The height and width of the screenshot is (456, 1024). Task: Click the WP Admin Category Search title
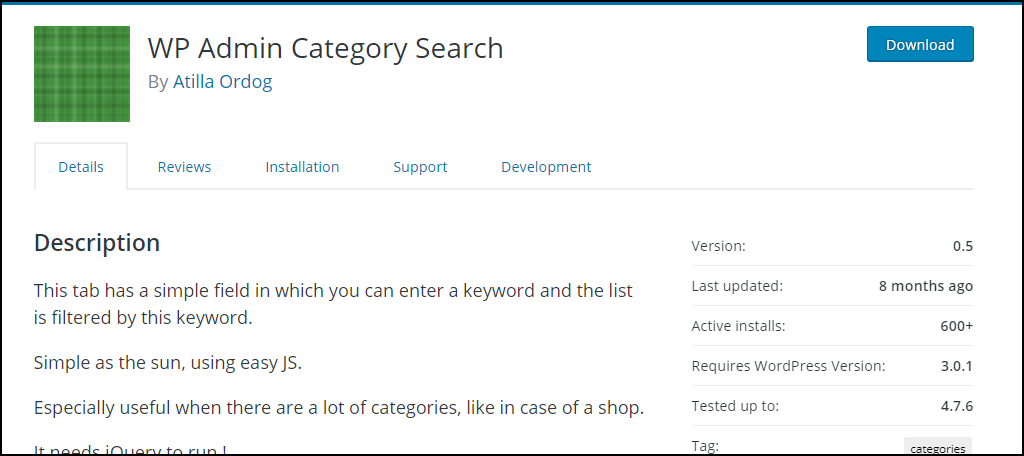tap(325, 48)
